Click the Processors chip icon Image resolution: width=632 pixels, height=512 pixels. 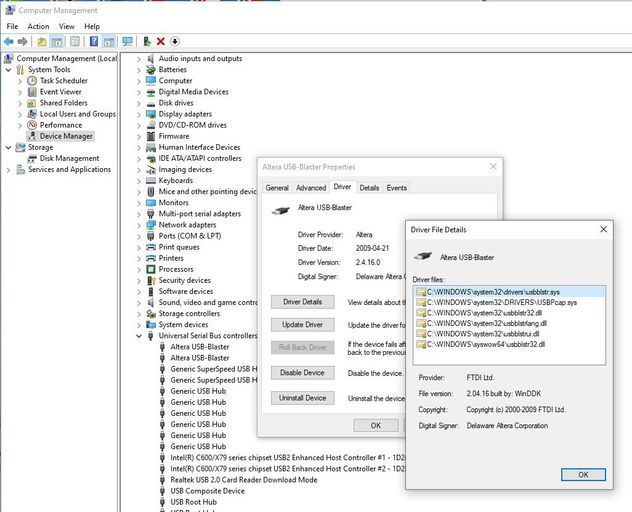pyautogui.click(x=151, y=269)
